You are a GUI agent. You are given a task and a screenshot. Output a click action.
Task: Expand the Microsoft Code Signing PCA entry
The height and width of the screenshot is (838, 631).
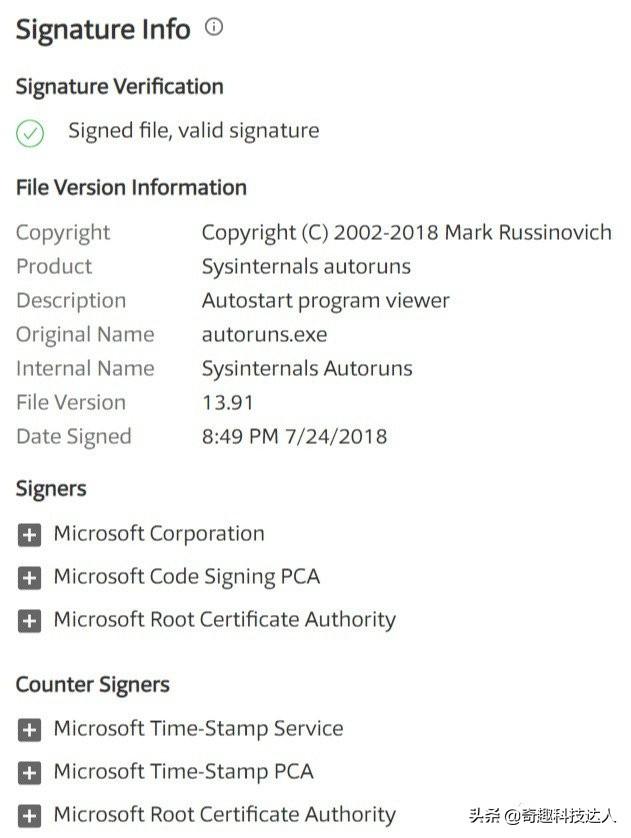29,578
